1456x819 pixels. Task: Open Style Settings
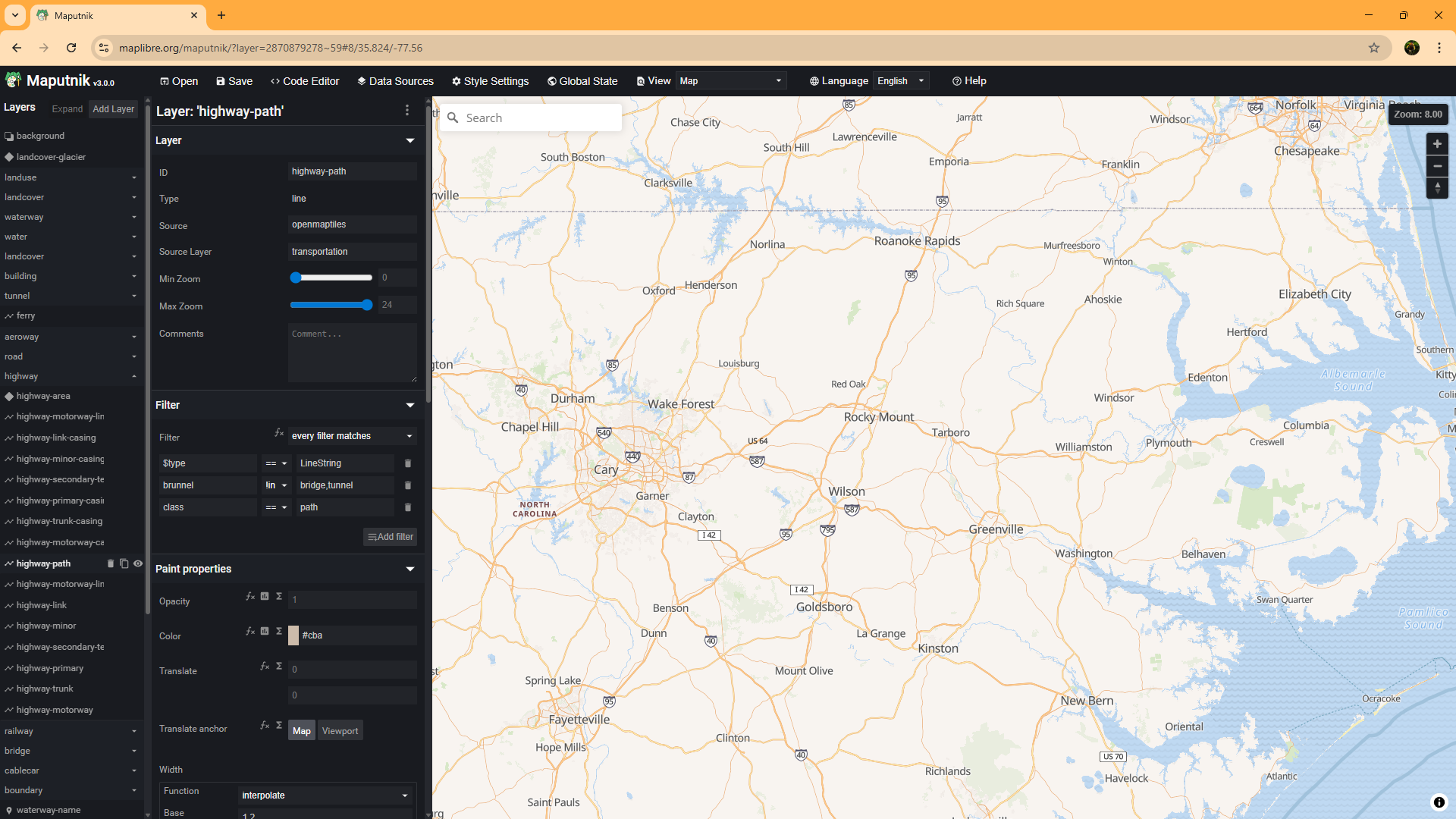pyautogui.click(x=490, y=81)
